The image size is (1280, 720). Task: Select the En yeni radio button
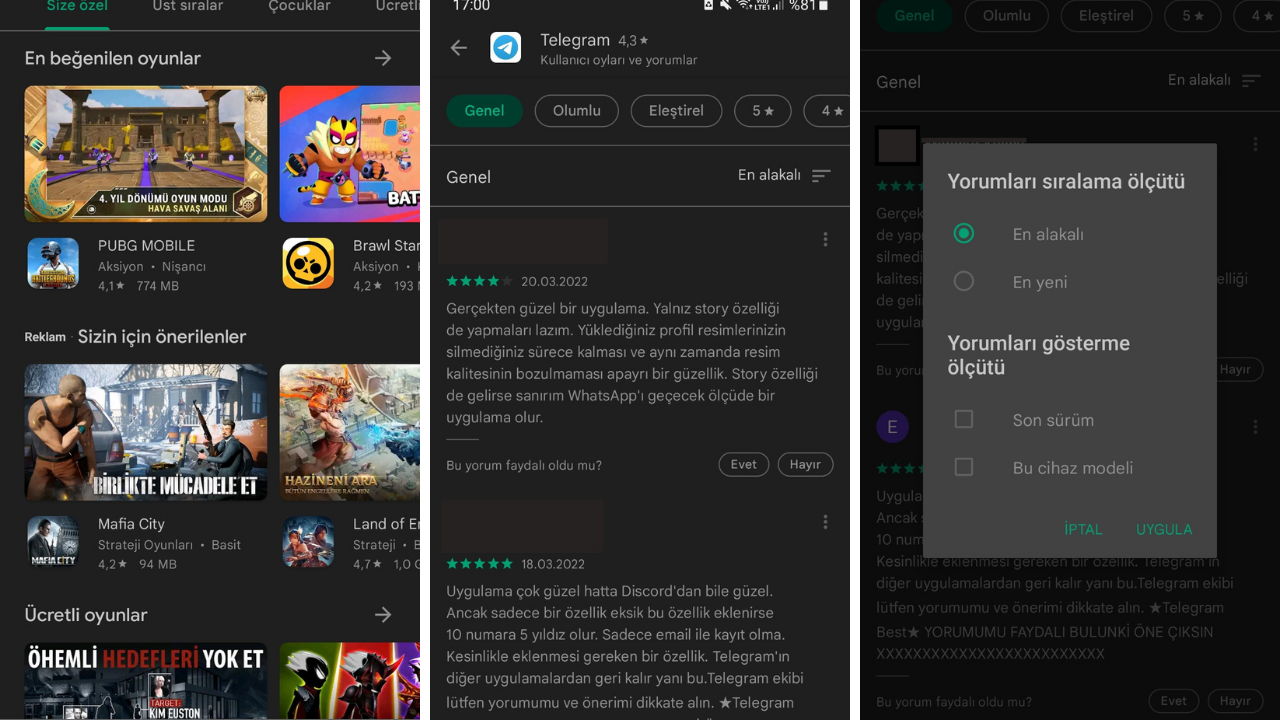click(964, 281)
